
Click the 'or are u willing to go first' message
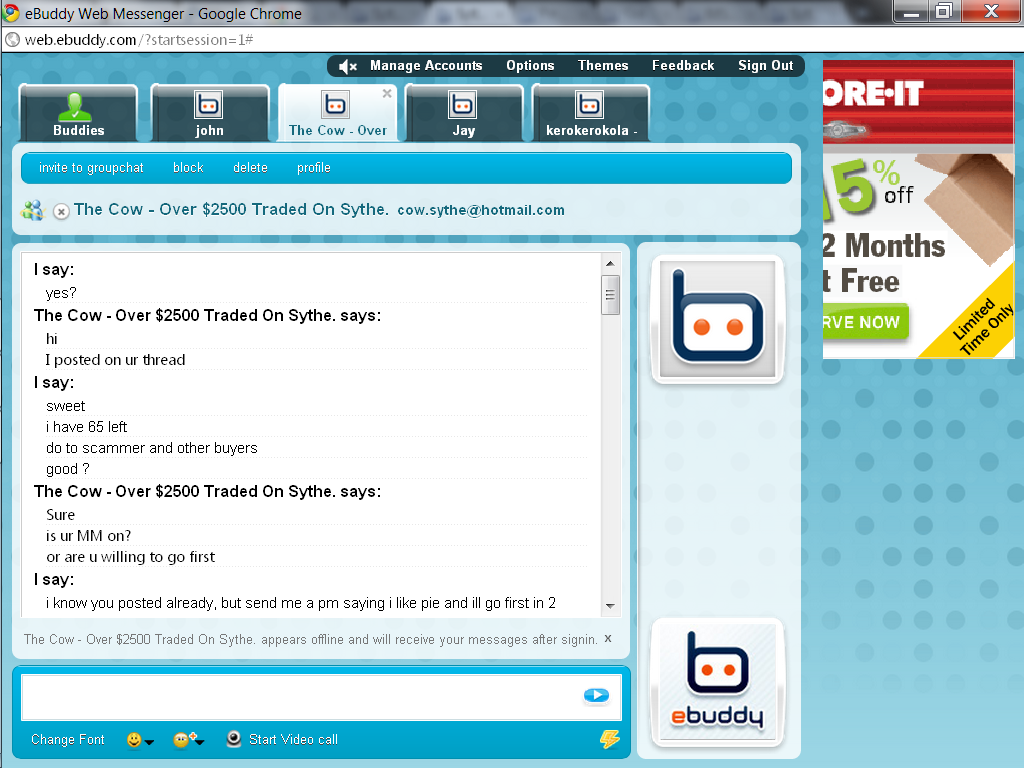pyautogui.click(x=130, y=557)
